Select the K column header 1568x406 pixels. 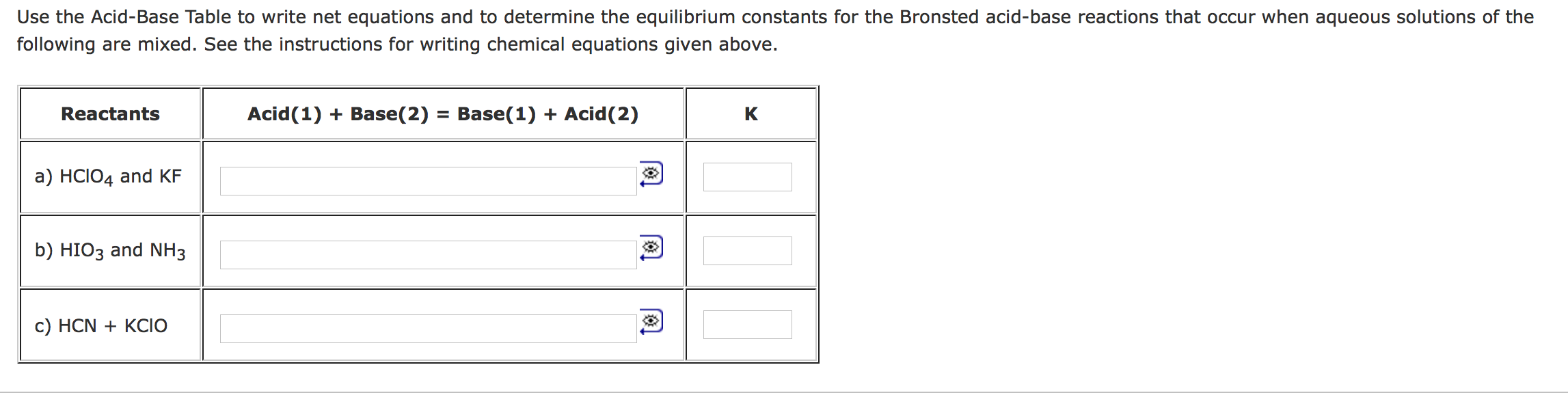tap(751, 114)
